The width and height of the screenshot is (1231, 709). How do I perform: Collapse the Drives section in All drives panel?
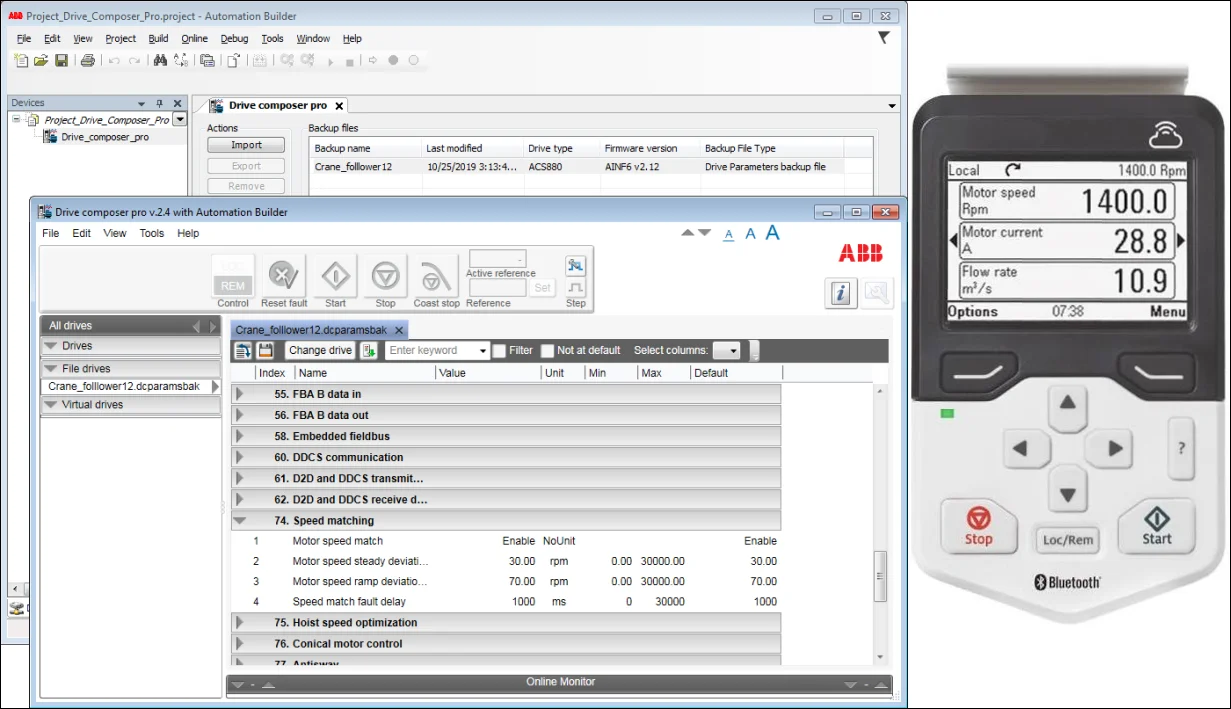click(50, 346)
